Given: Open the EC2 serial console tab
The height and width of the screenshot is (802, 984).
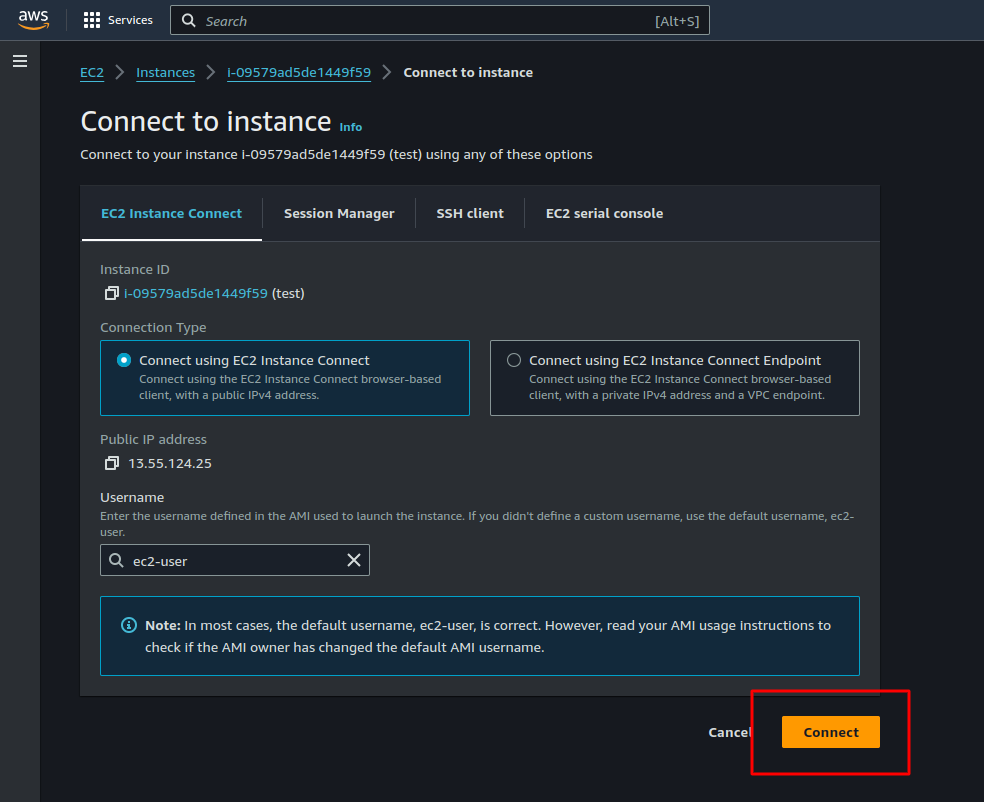Looking at the screenshot, I should (604, 213).
